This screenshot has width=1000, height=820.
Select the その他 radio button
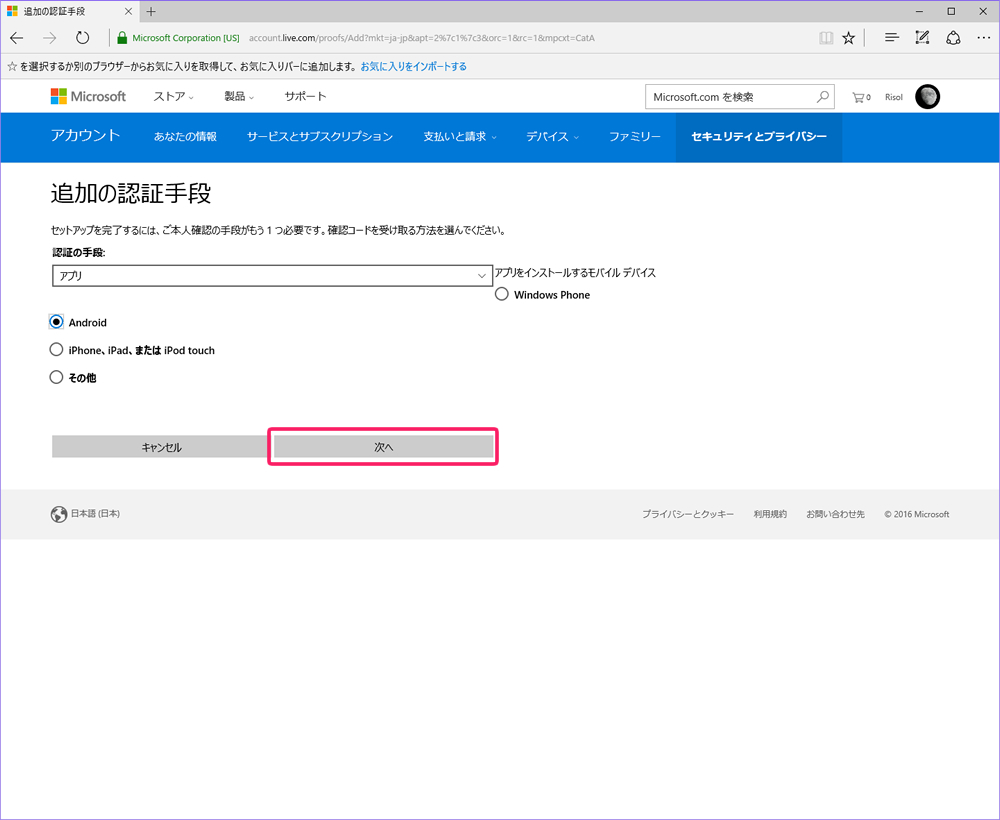(56, 377)
